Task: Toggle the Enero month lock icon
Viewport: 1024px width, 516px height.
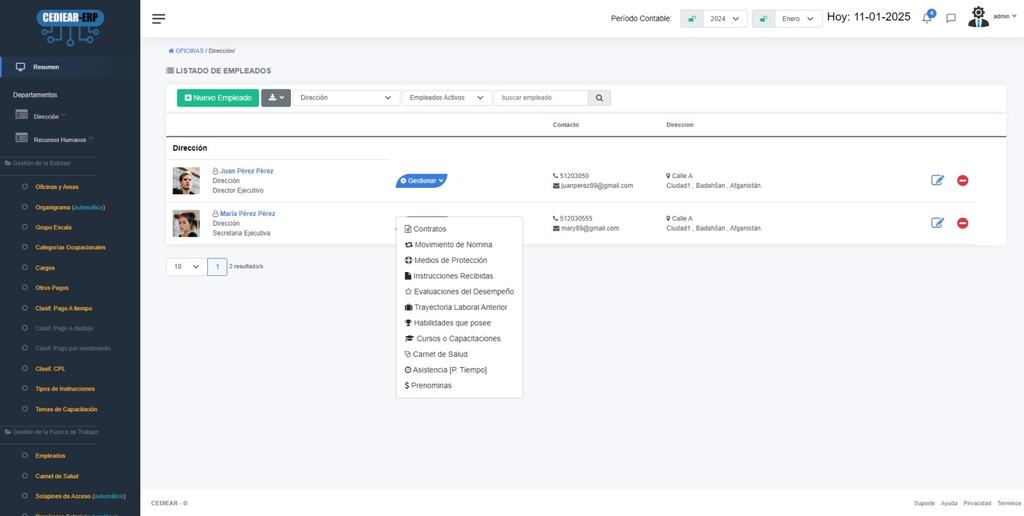Action: tap(763, 19)
